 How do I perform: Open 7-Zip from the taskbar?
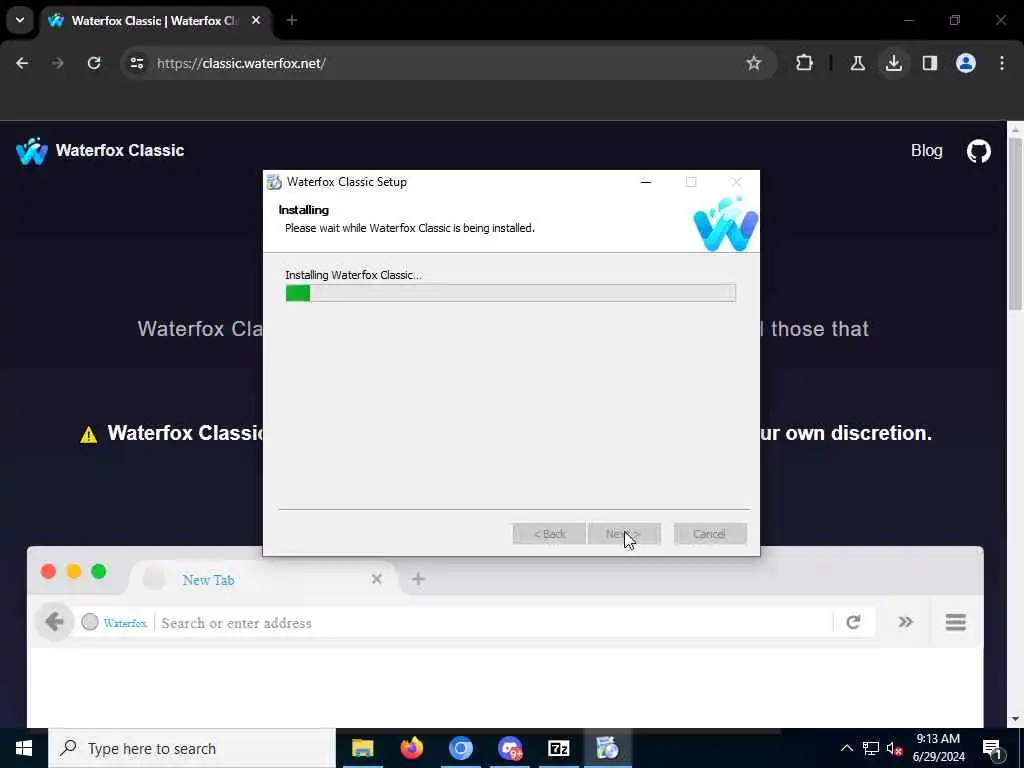559,748
